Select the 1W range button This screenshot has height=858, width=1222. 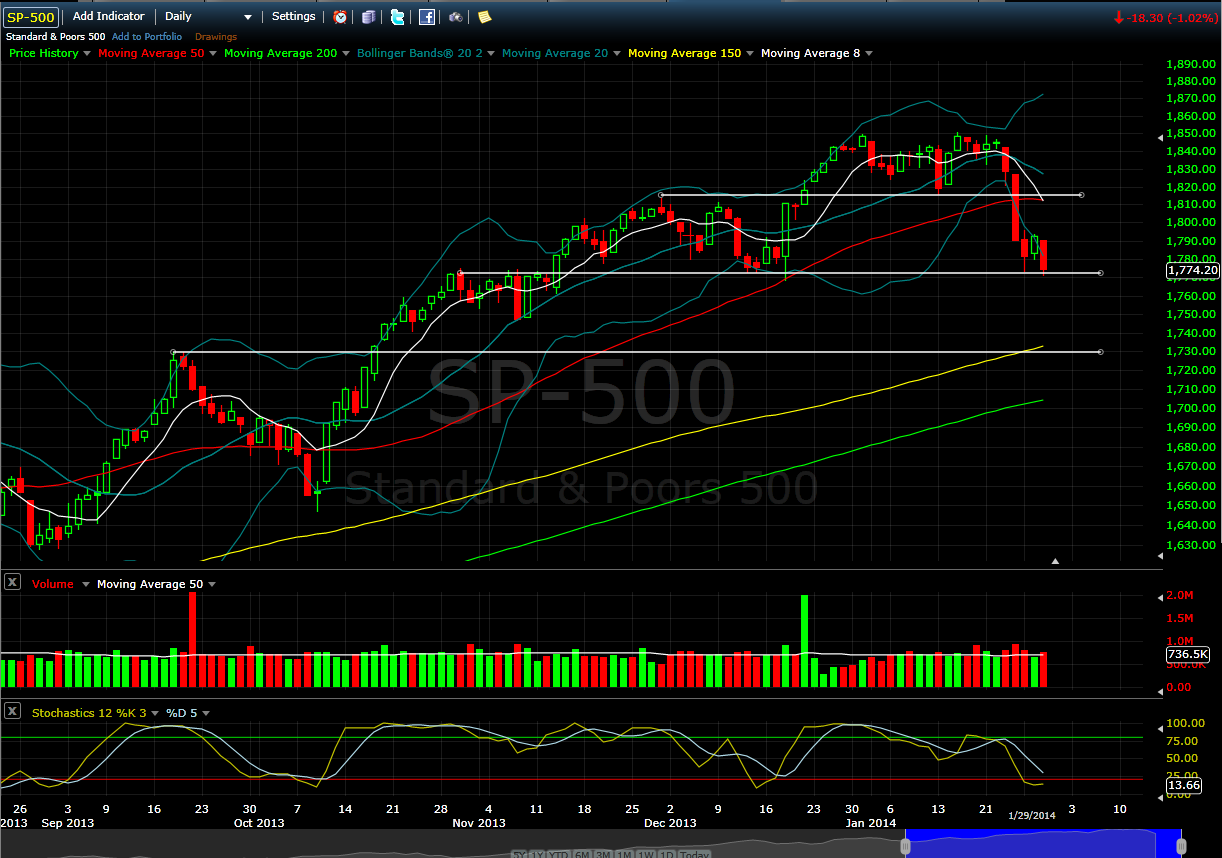pos(646,854)
